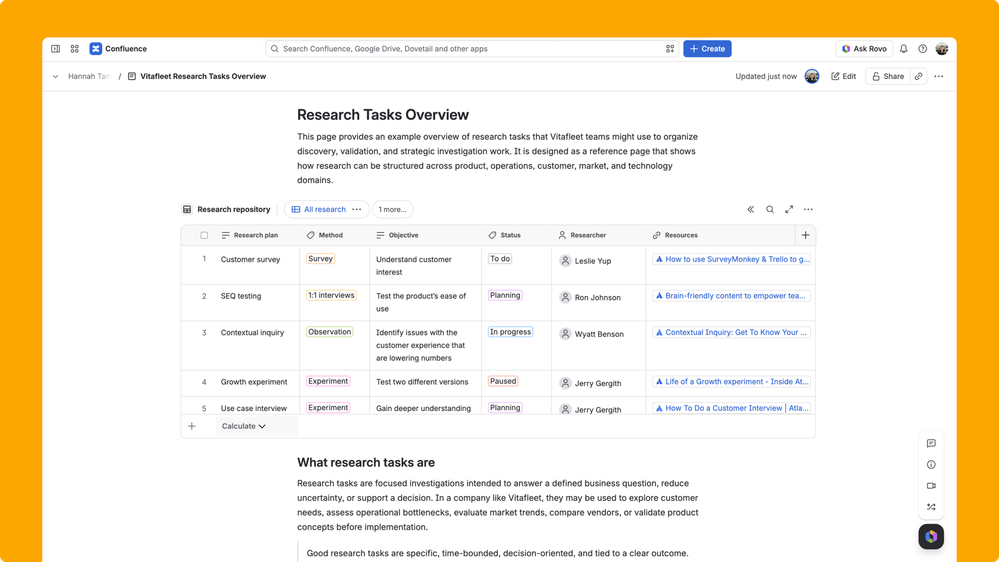Open search filter icon in search bar
The width and height of the screenshot is (999, 562).
click(670, 48)
